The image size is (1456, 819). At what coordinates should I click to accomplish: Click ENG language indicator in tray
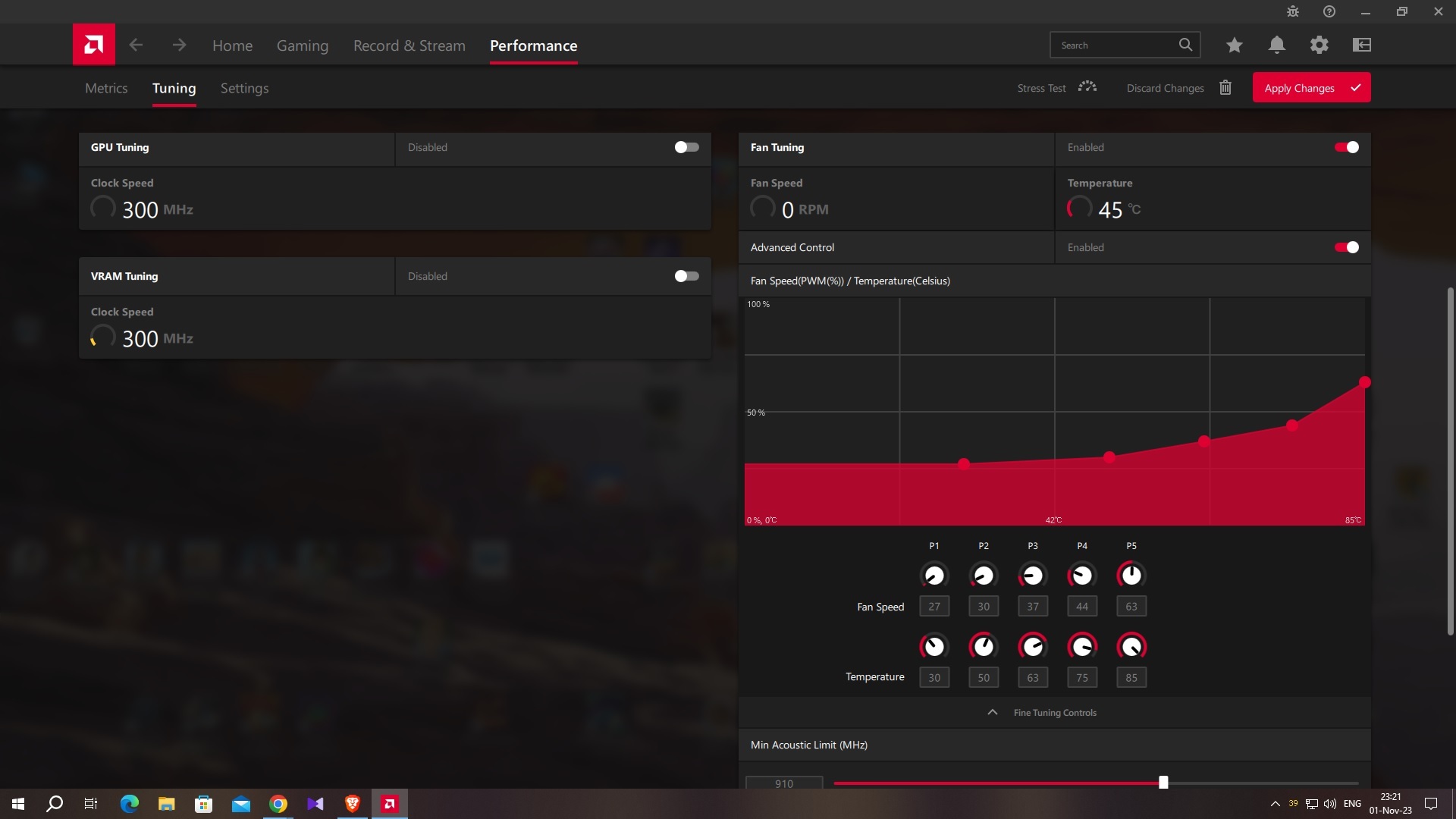tap(1352, 804)
